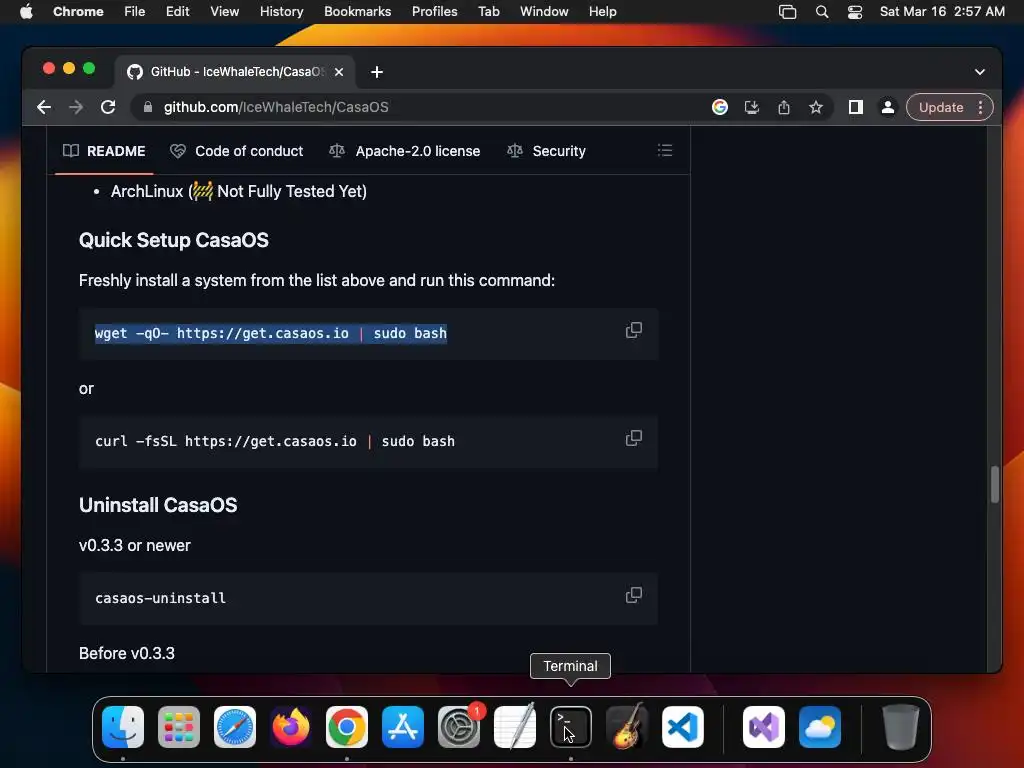This screenshot has height=768, width=1024.
Task: Open App Store from the Dock
Action: (x=403, y=727)
